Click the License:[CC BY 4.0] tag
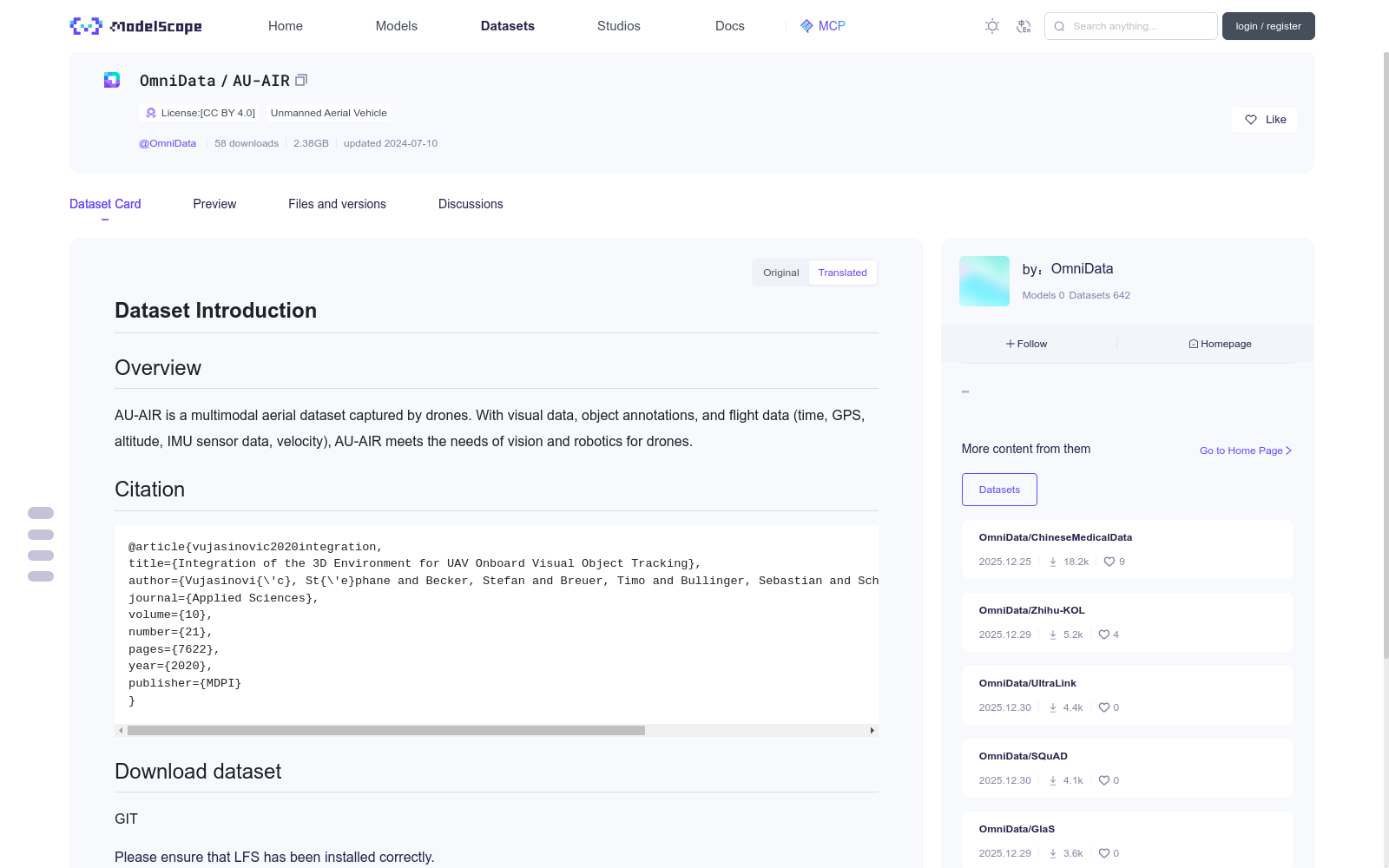The height and width of the screenshot is (868, 1389). (200, 113)
